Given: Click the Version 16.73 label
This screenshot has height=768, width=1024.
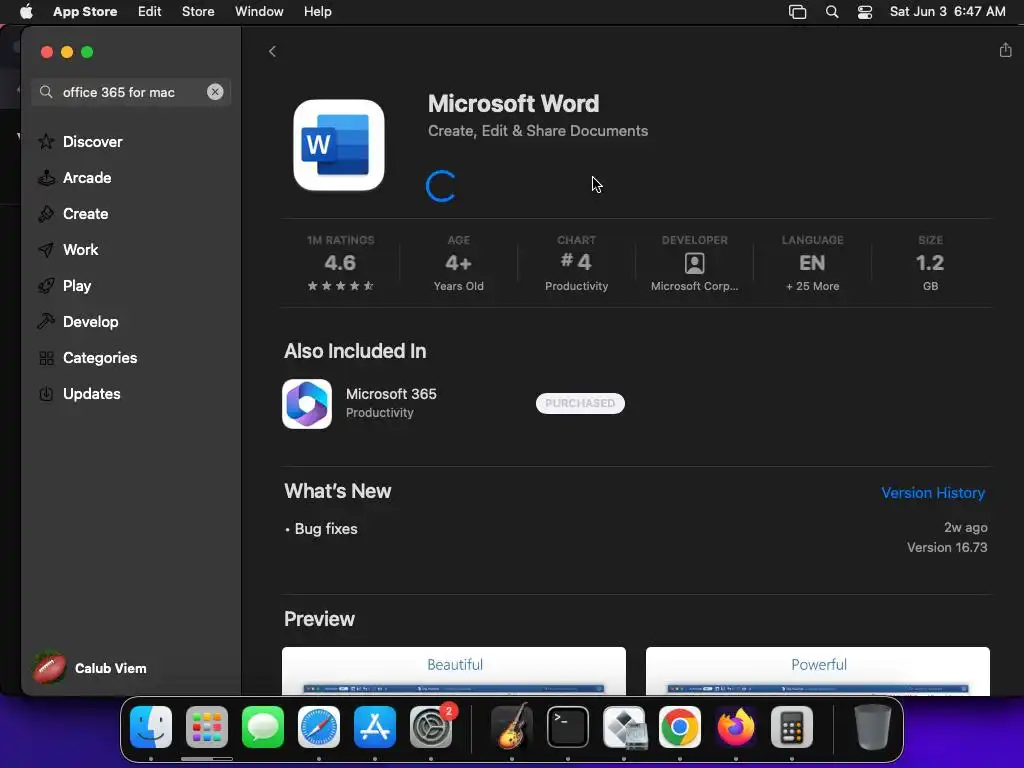Looking at the screenshot, I should 947,547.
